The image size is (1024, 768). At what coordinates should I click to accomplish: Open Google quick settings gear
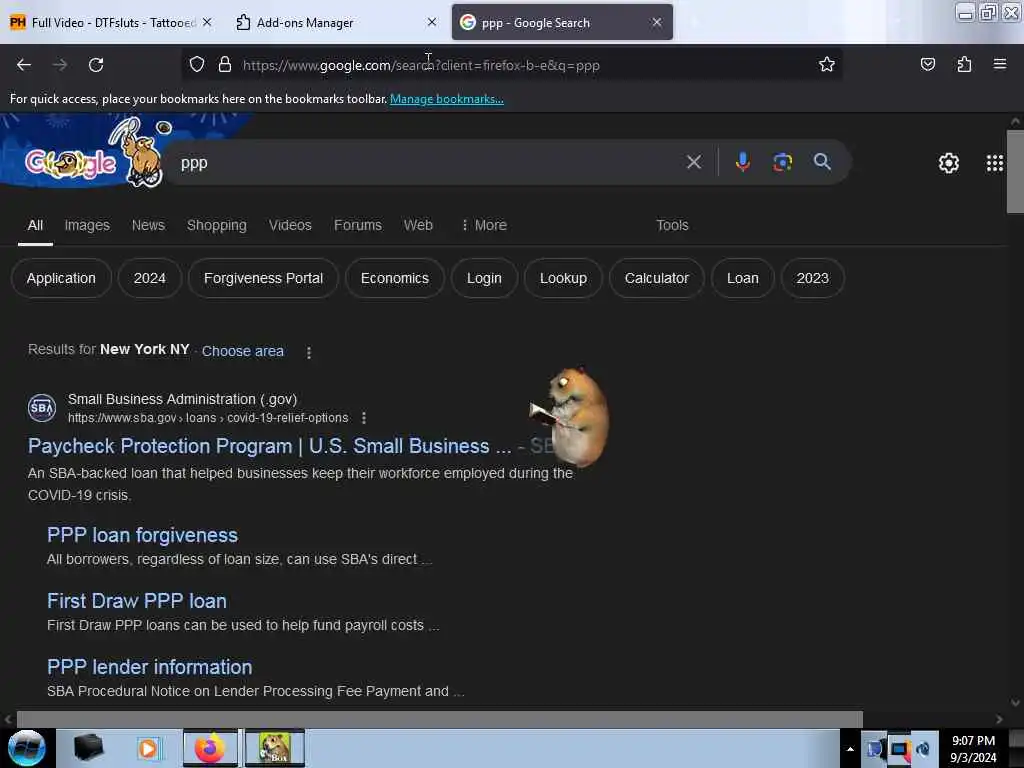click(x=948, y=163)
